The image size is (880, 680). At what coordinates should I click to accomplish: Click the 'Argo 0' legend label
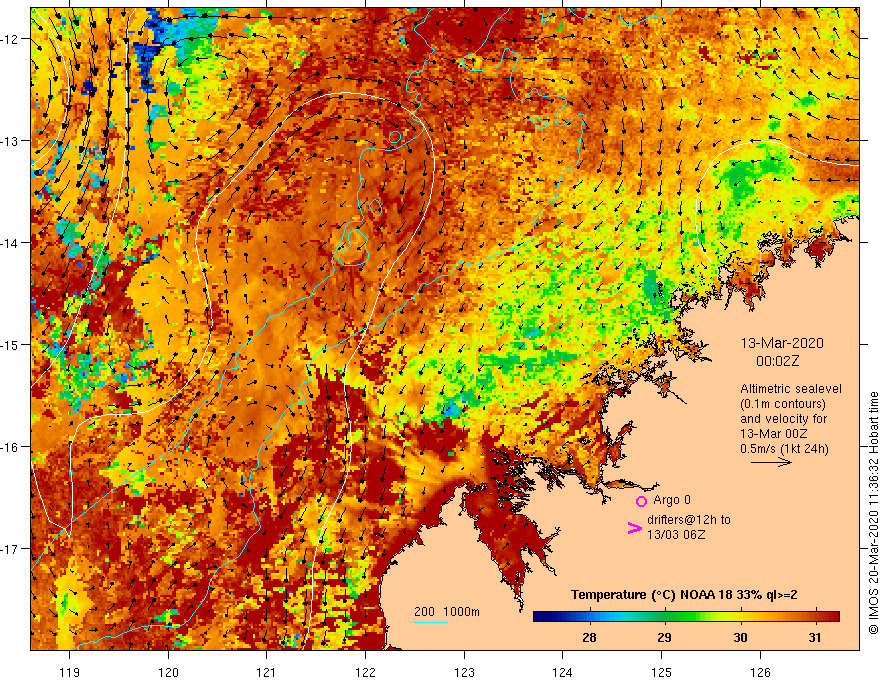[x=672, y=500]
